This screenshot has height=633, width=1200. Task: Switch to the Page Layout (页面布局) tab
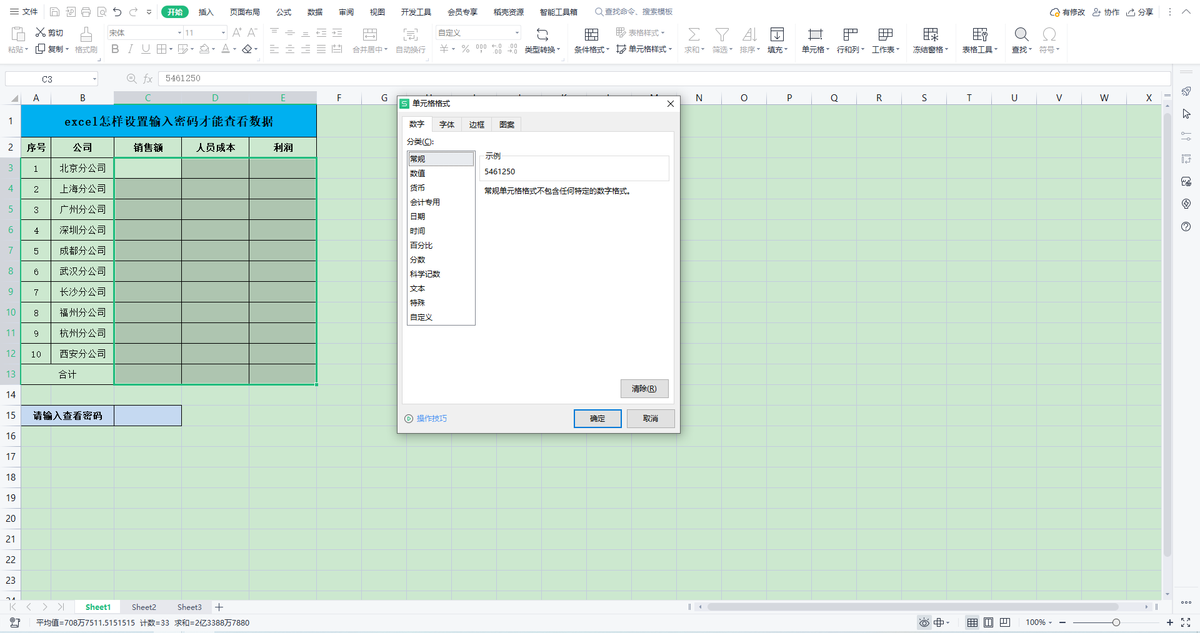click(x=244, y=12)
